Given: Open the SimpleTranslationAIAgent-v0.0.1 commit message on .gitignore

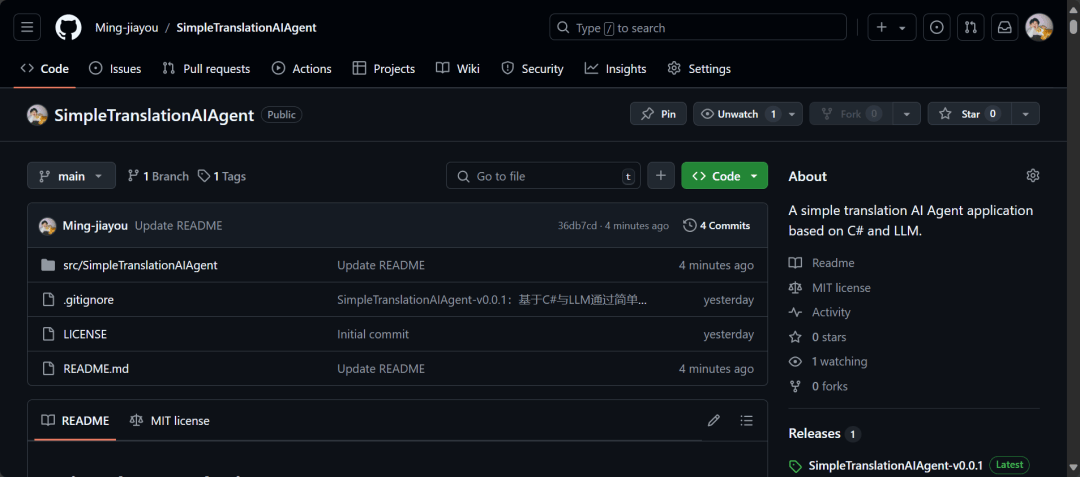Looking at the screenshot, I should click(492, 299).
